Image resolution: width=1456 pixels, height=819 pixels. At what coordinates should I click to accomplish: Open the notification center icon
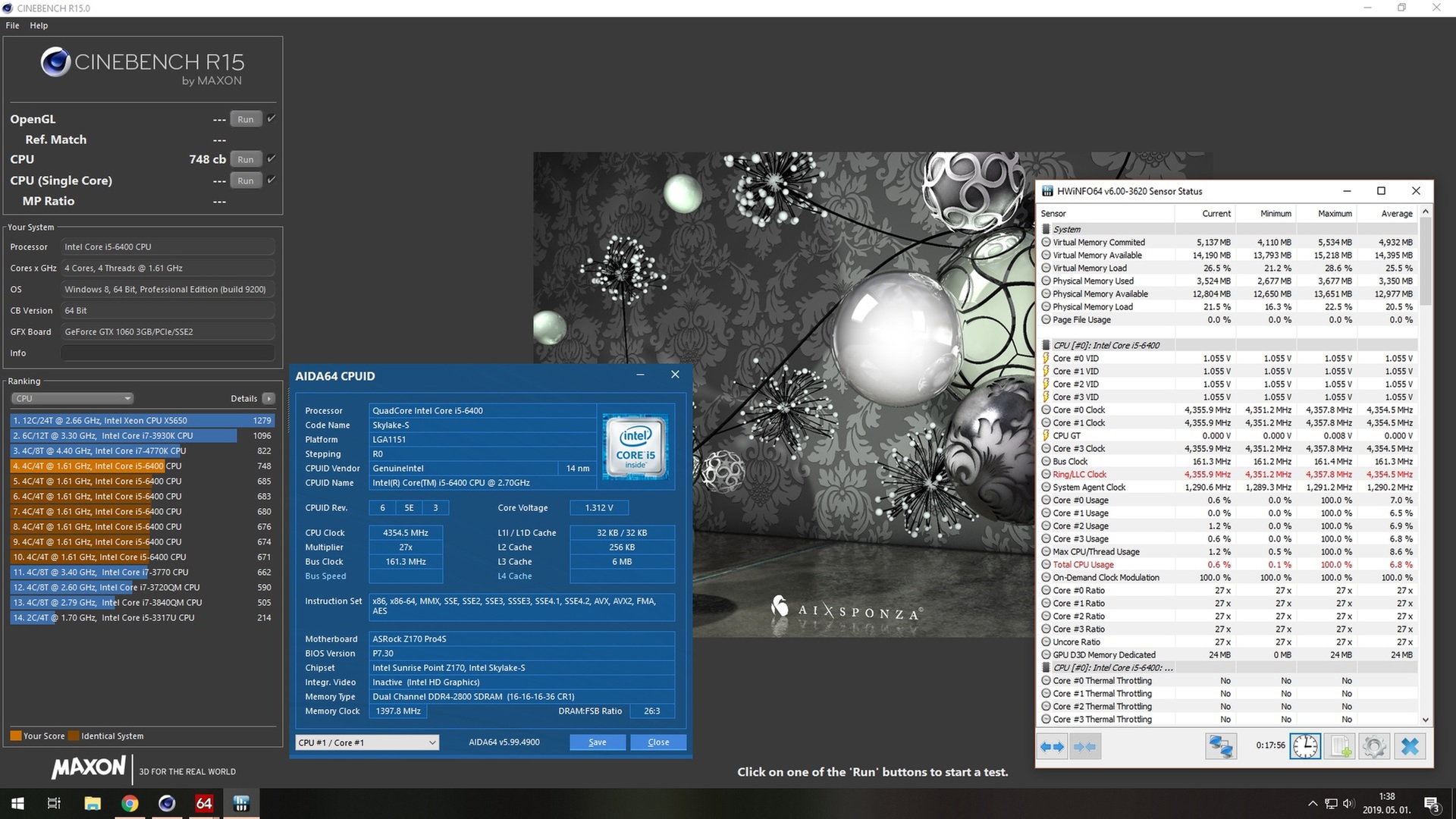(1432, 804)
